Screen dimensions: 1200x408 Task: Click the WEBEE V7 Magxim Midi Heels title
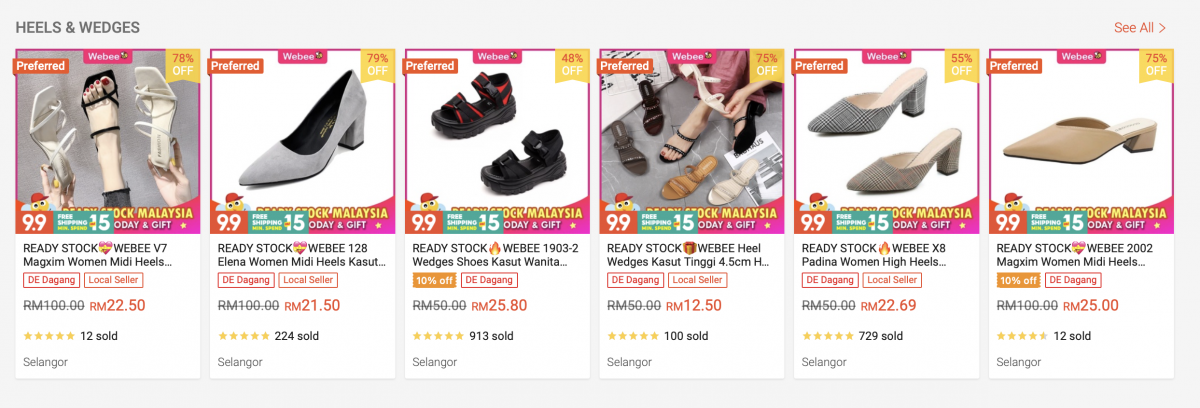coord(98,255)
